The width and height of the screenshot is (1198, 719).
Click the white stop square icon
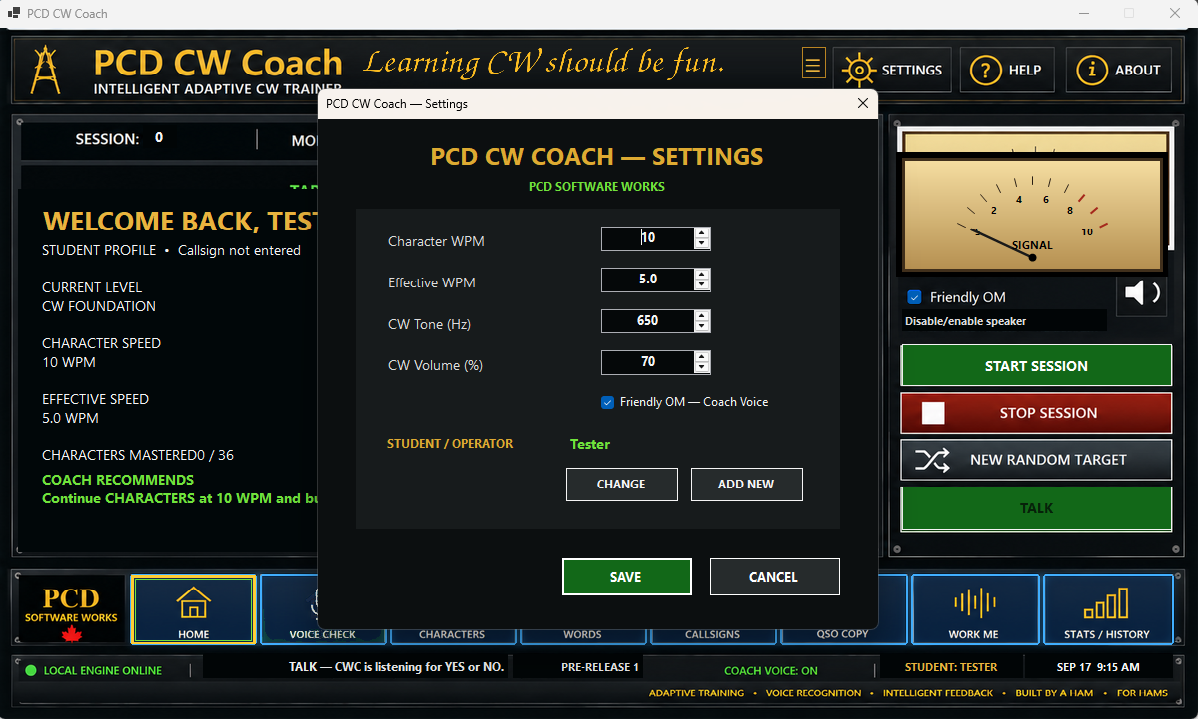tap(933, 413)
